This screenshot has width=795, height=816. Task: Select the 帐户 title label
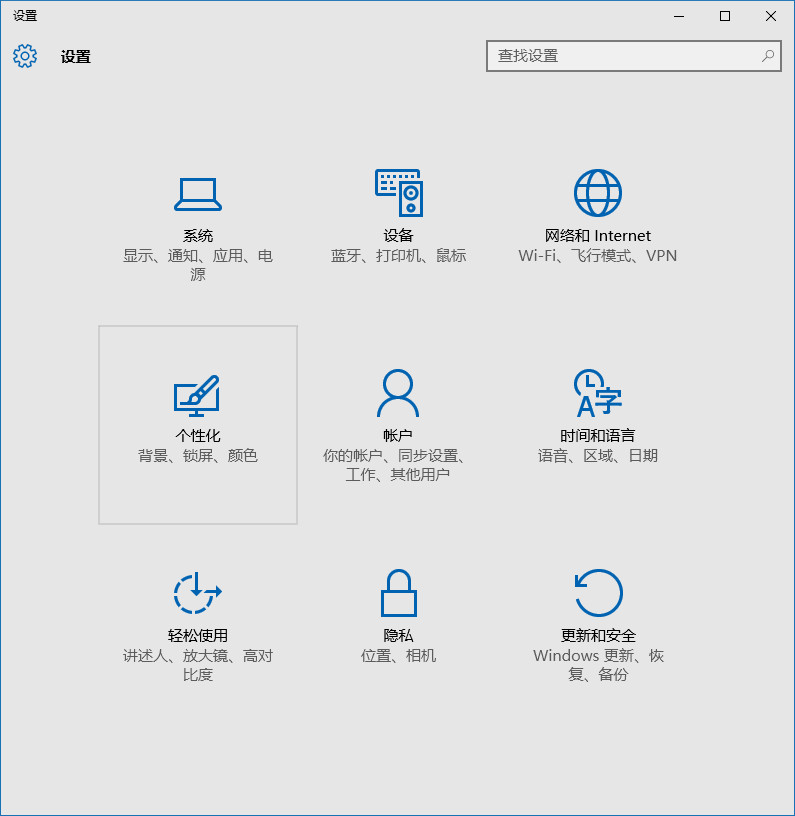[x=398, y=436]
